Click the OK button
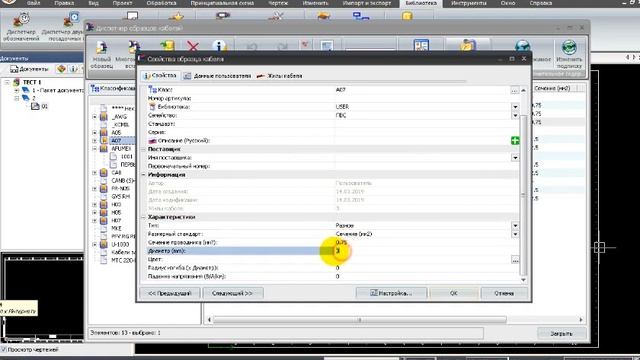Image resolution: width=640 pixels, height=360 pixels. point(453,293)
